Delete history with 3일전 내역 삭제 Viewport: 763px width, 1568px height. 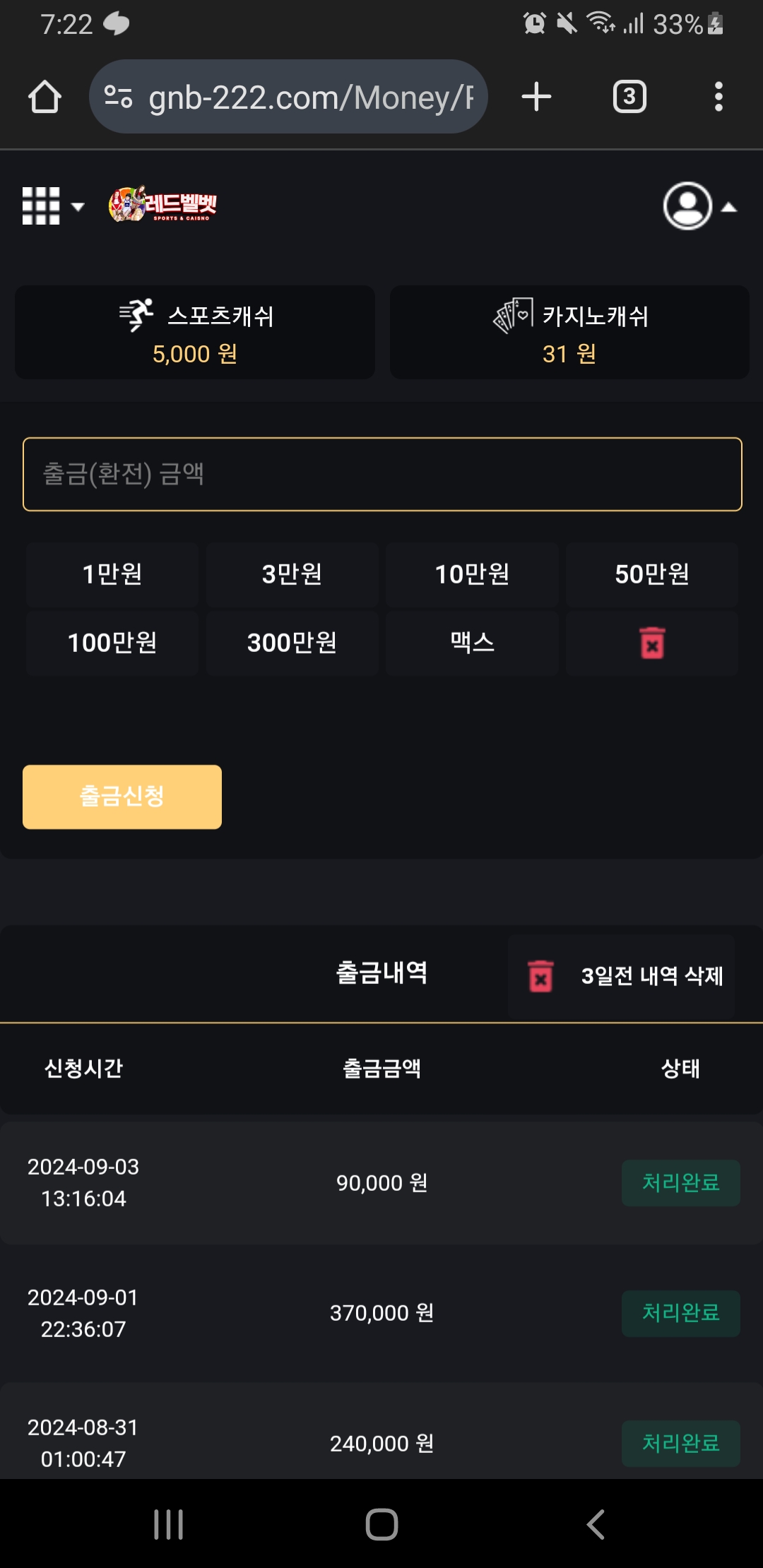tap(622, 976)
